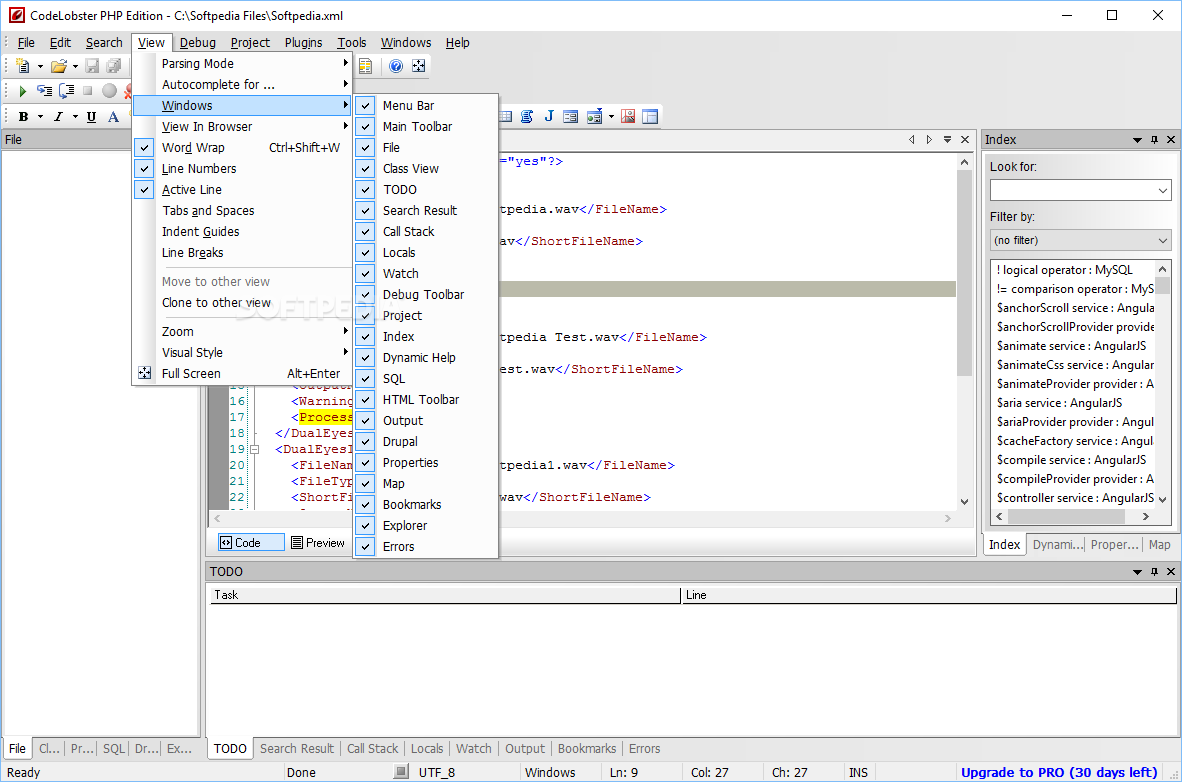
Task: Click the greyed Save floppy icon
Action: tap(92, 66)
